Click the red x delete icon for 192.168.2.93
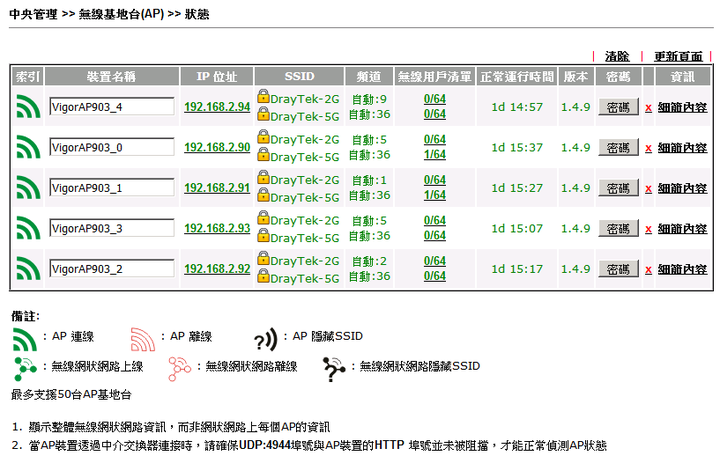This screenshot has width=720, height=456. [648, 229]
